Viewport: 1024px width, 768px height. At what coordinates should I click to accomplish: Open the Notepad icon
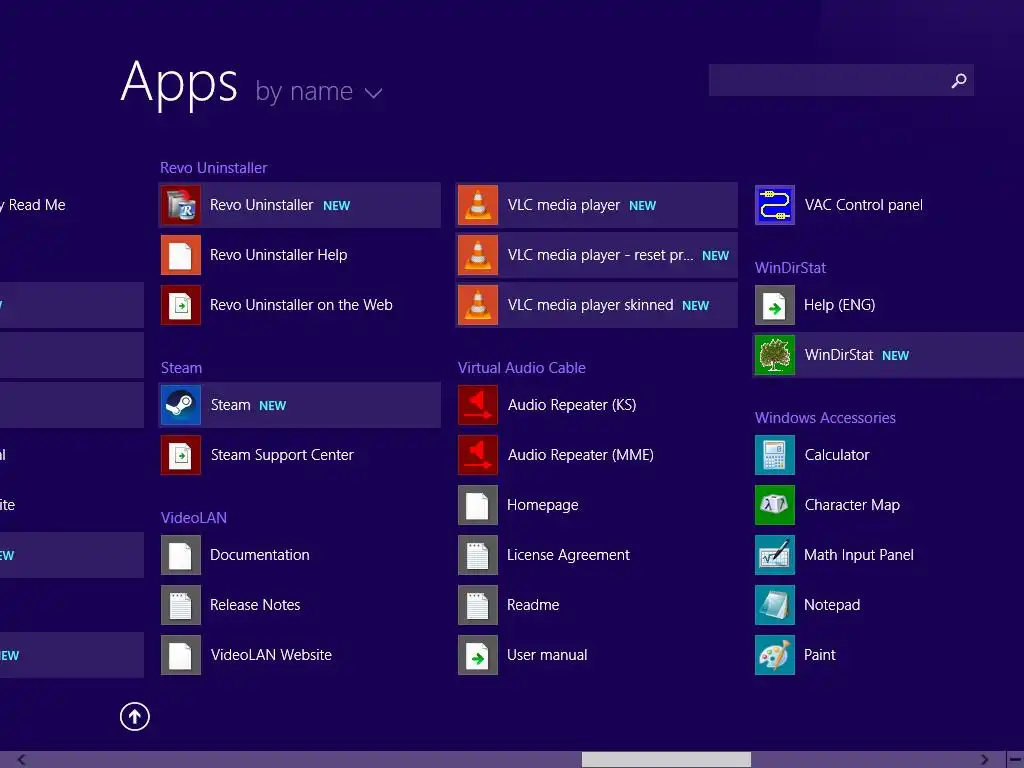775,605
